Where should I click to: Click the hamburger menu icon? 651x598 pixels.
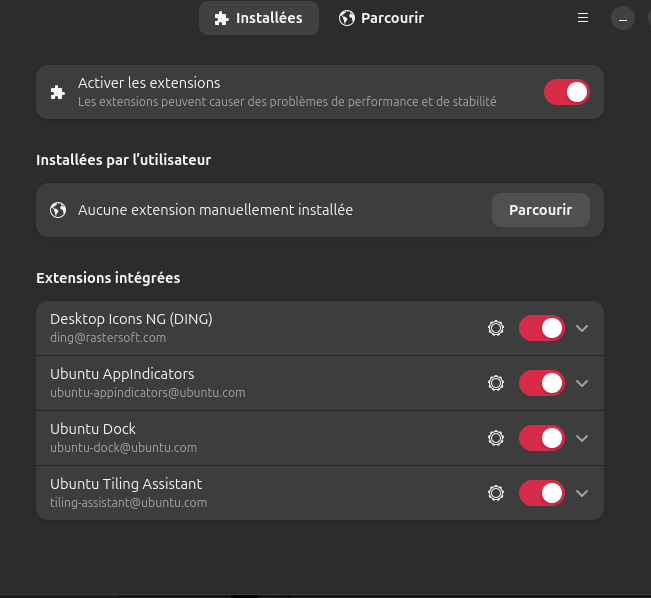(x=583, y=18)
